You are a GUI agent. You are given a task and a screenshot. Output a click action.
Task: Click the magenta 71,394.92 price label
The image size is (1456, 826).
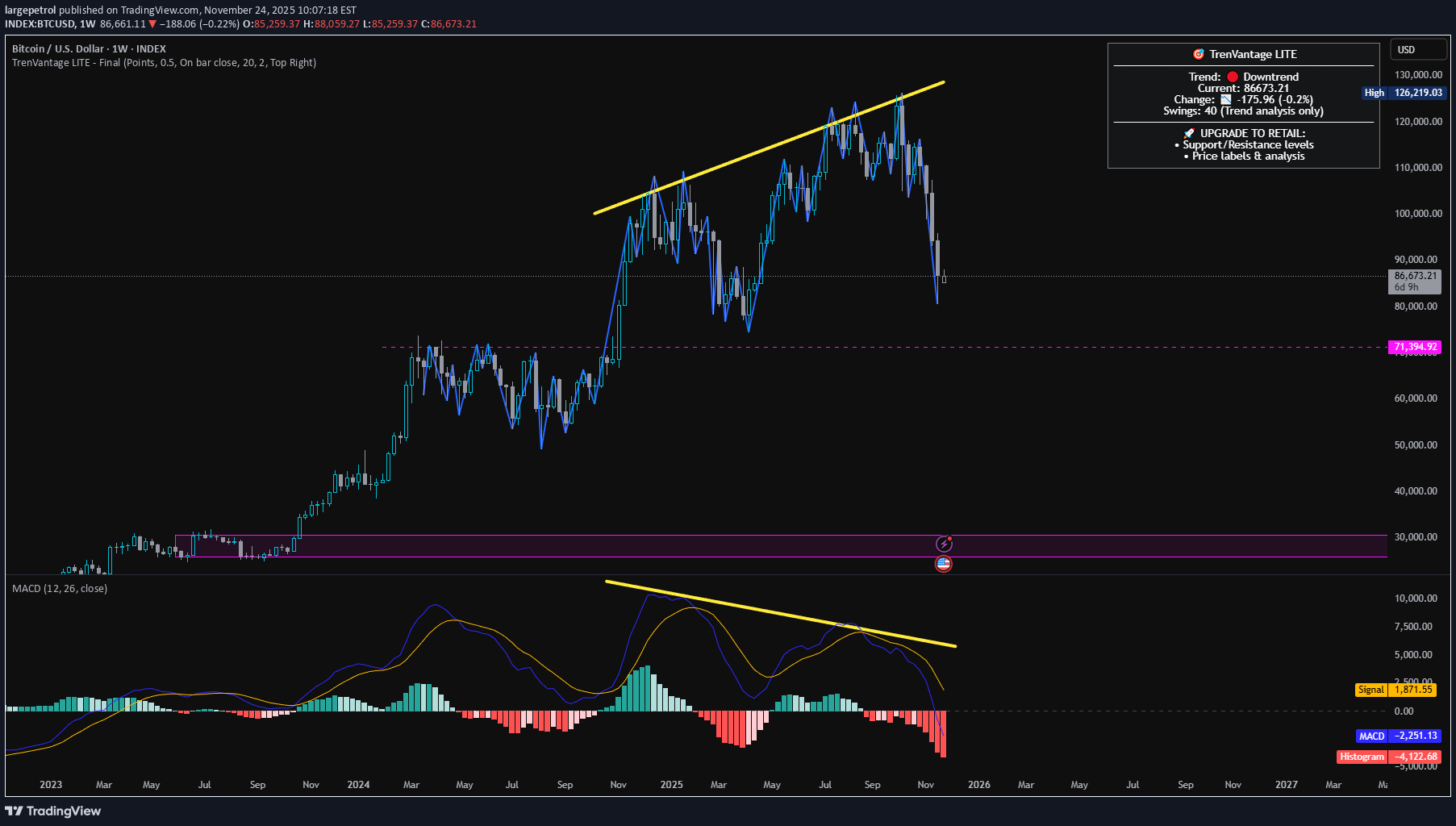(x=1415, y=347)
